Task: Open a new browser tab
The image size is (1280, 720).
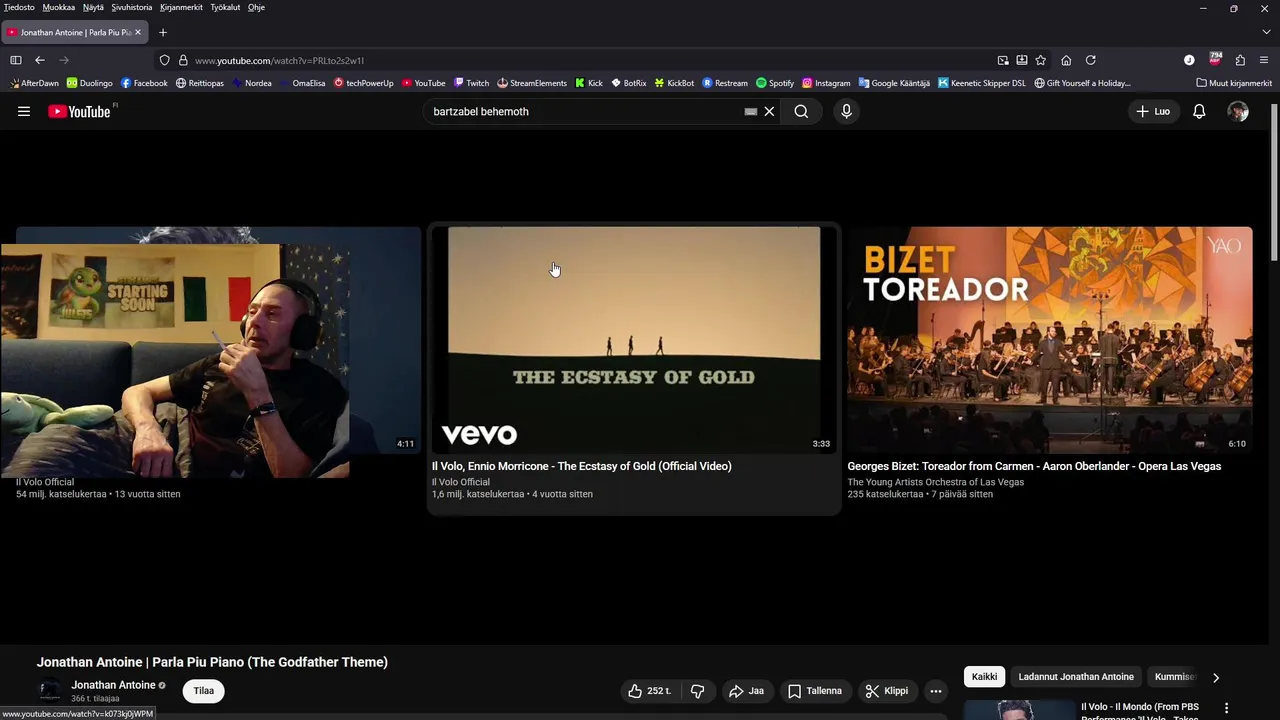Action: click(x=163, y=32)
